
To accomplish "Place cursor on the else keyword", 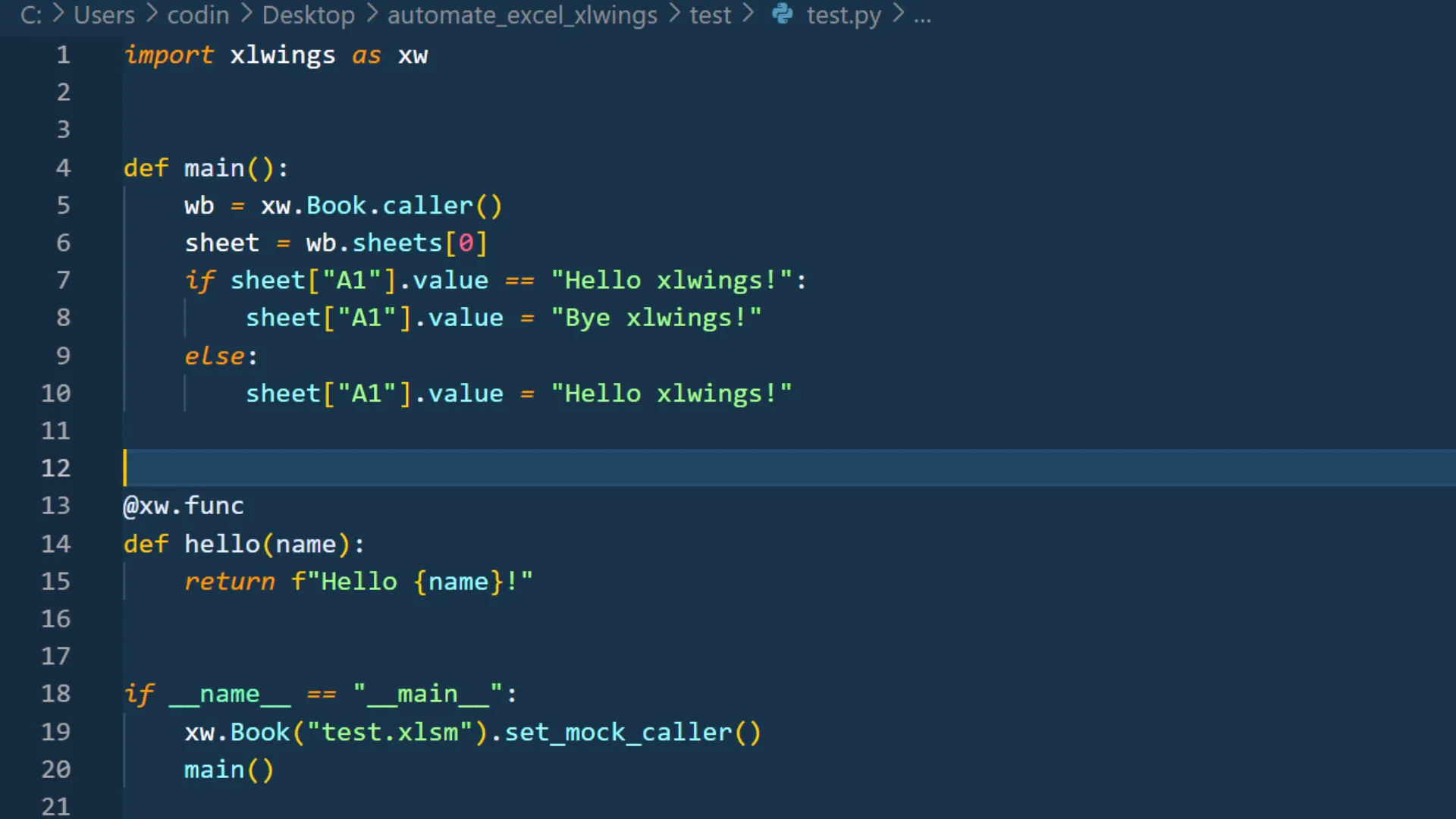I will [215, 356].
